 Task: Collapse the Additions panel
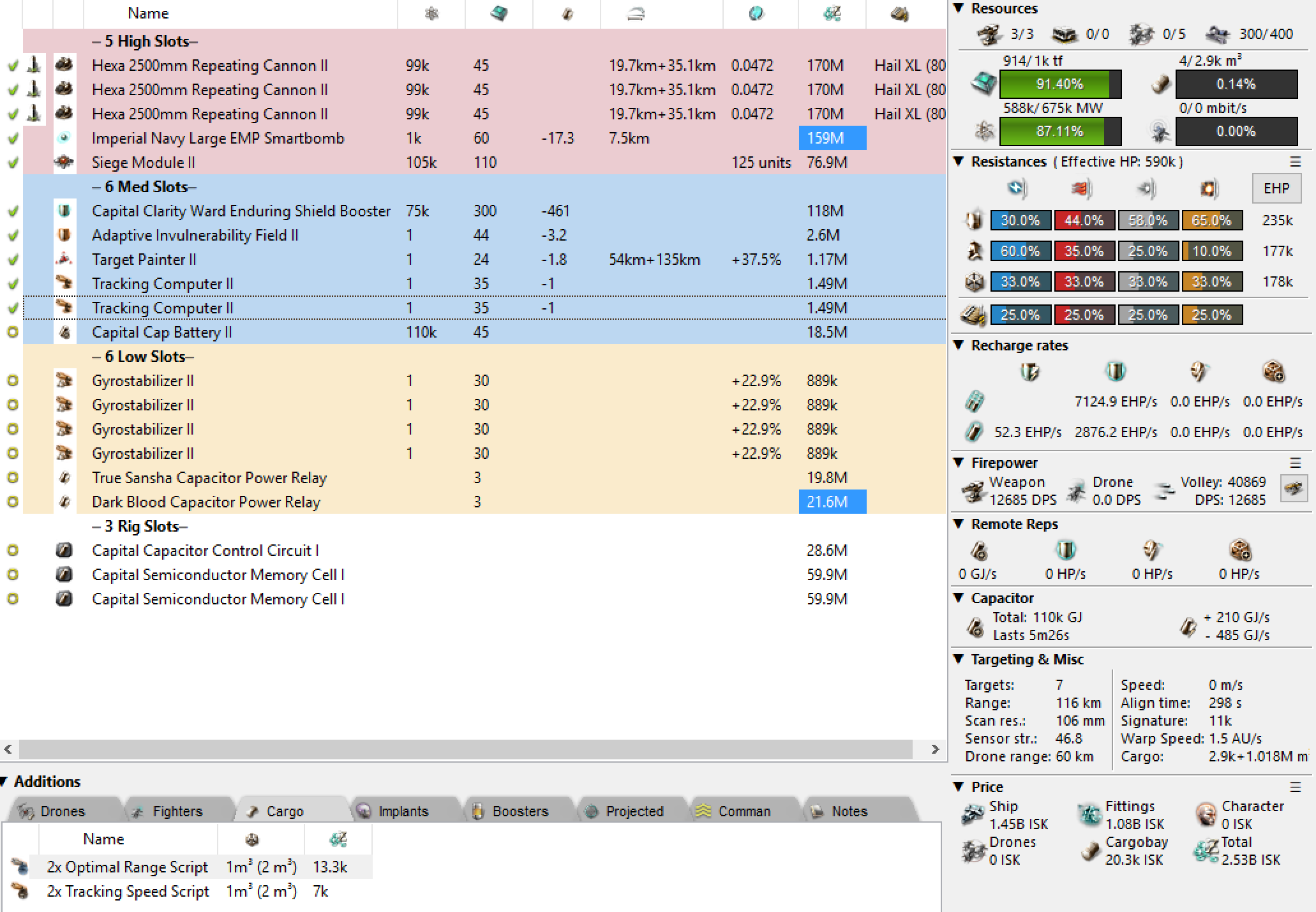tap(5, 781)
